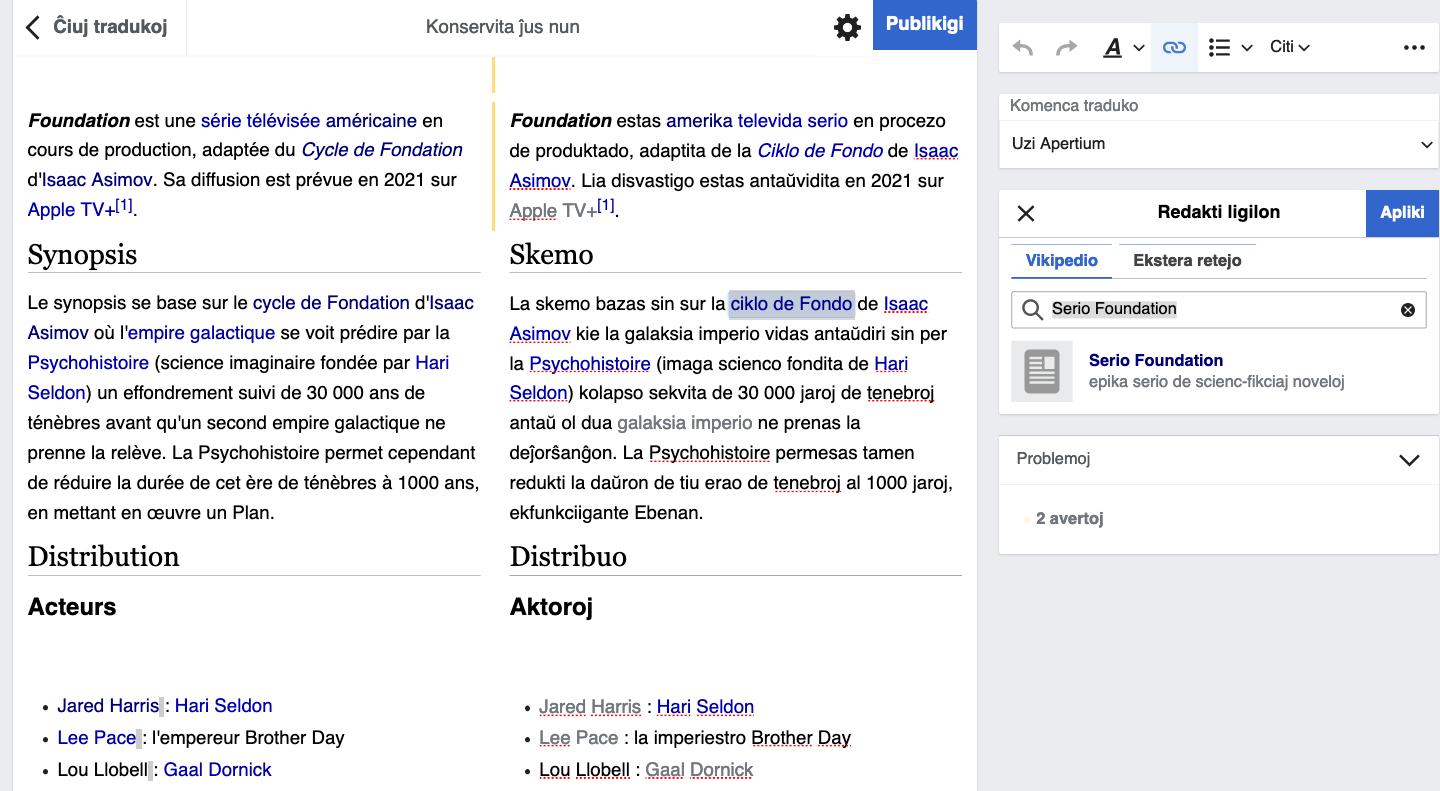Screen dimensions: 1440x791
Task: Open the Uzi Apertium translation dropdown
Action: coord(1219,144)
